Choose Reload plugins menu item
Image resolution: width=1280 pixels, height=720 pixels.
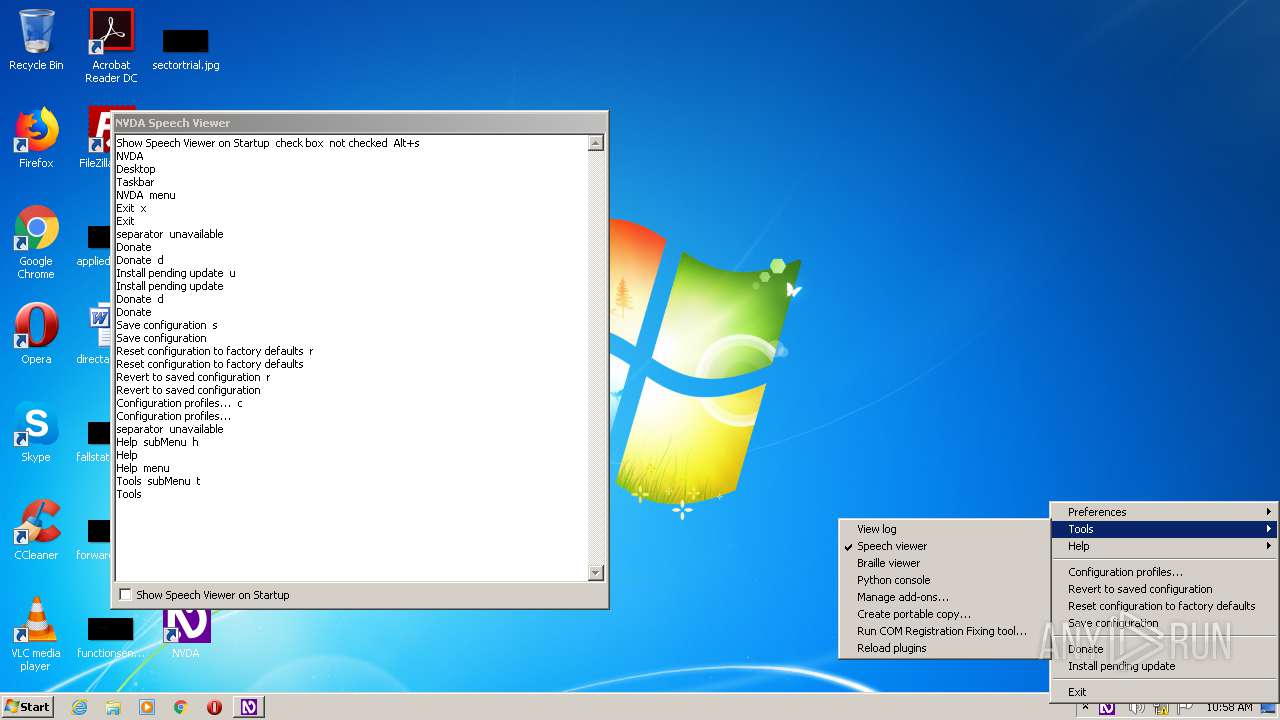point(944,648)
